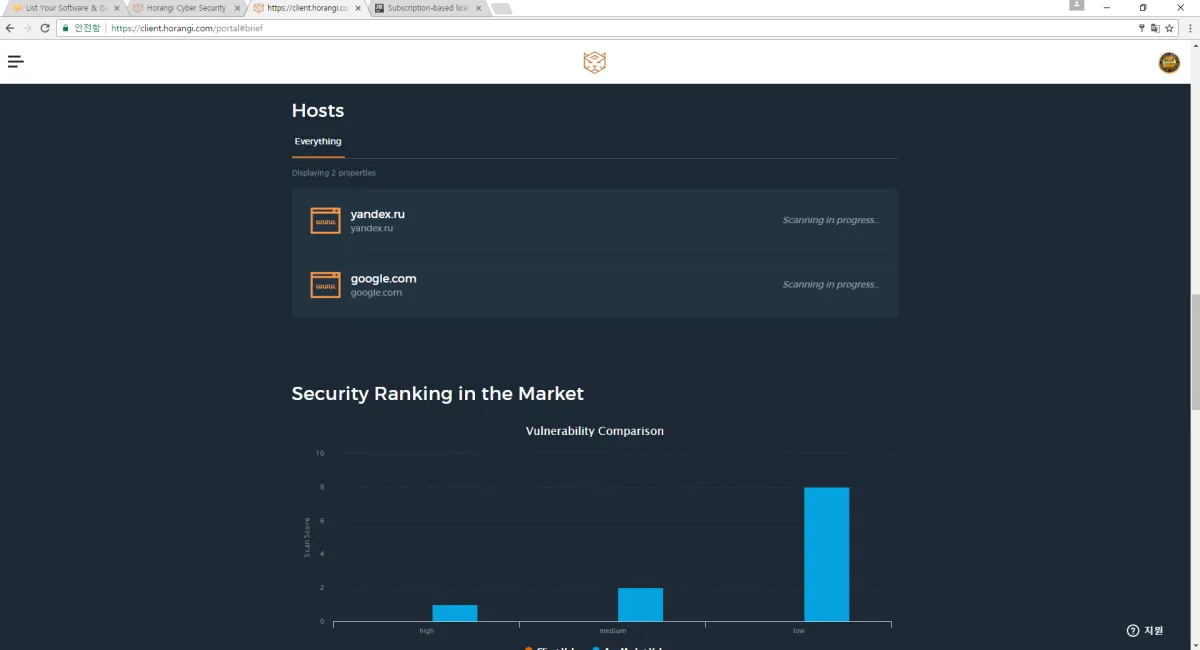Screen dimensions: 1200x650
Task: Click the green secure lock icon
Action: coord(66,28)
